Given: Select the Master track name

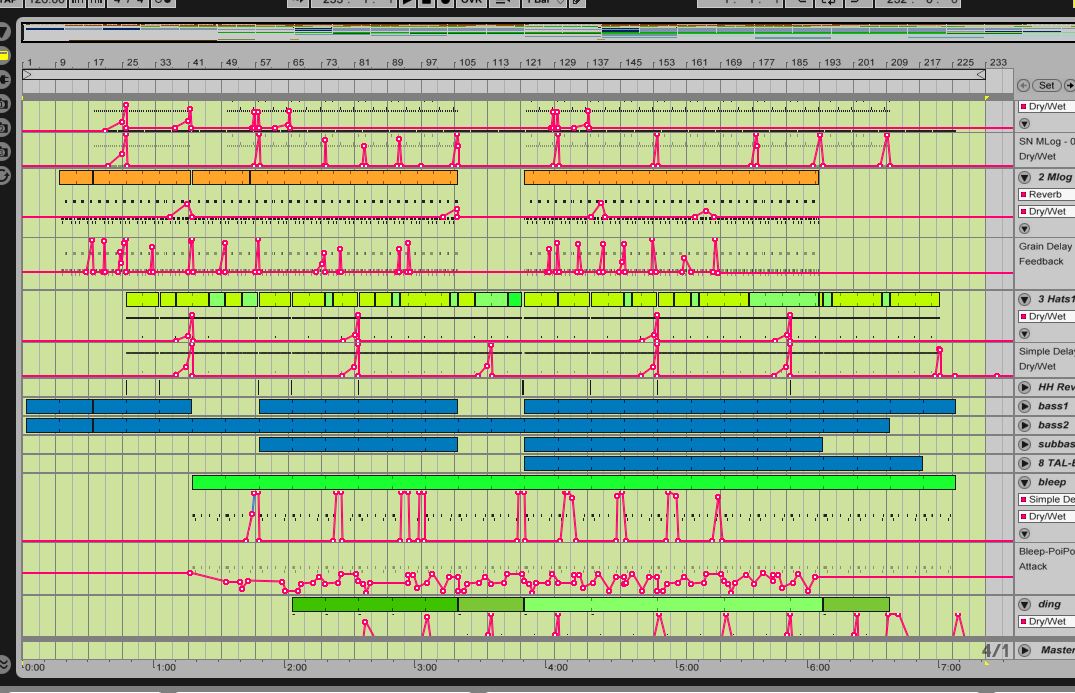Looking at the screenshot, I should [x=1057, y=650].
